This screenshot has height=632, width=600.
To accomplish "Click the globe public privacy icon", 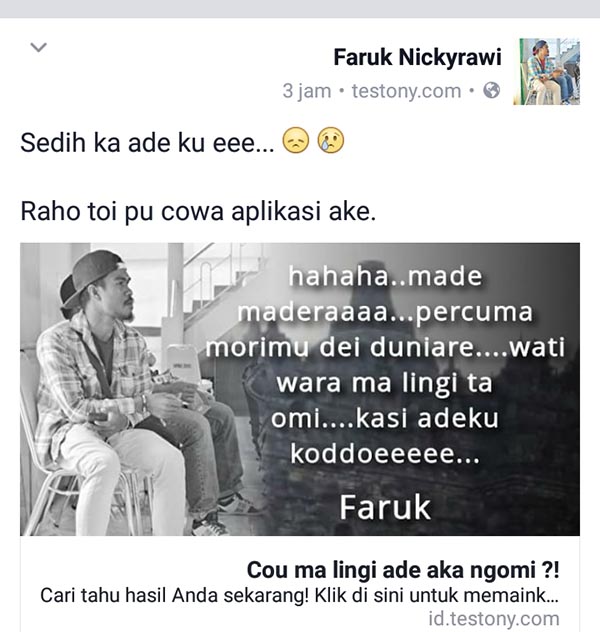I will click(492, 90).
